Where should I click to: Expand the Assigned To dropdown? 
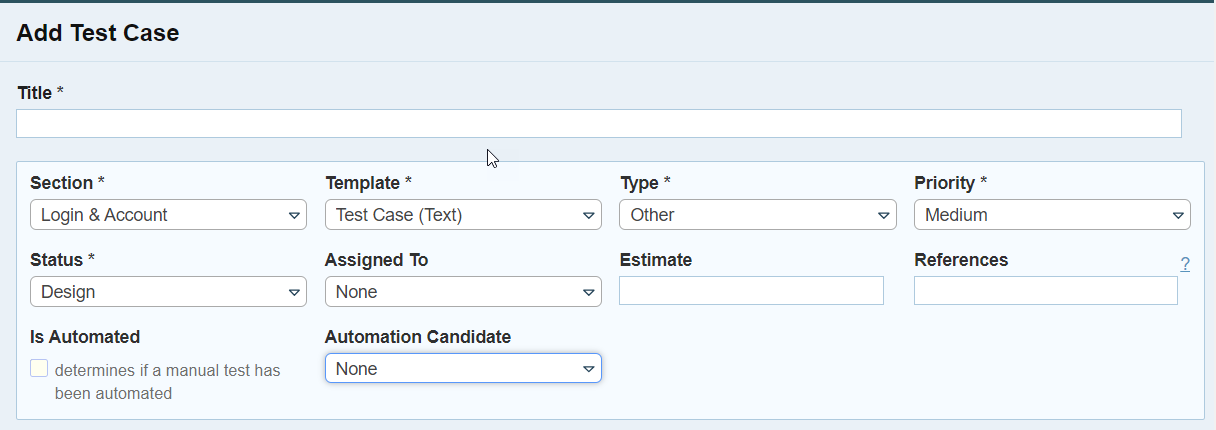pos(463,292)
